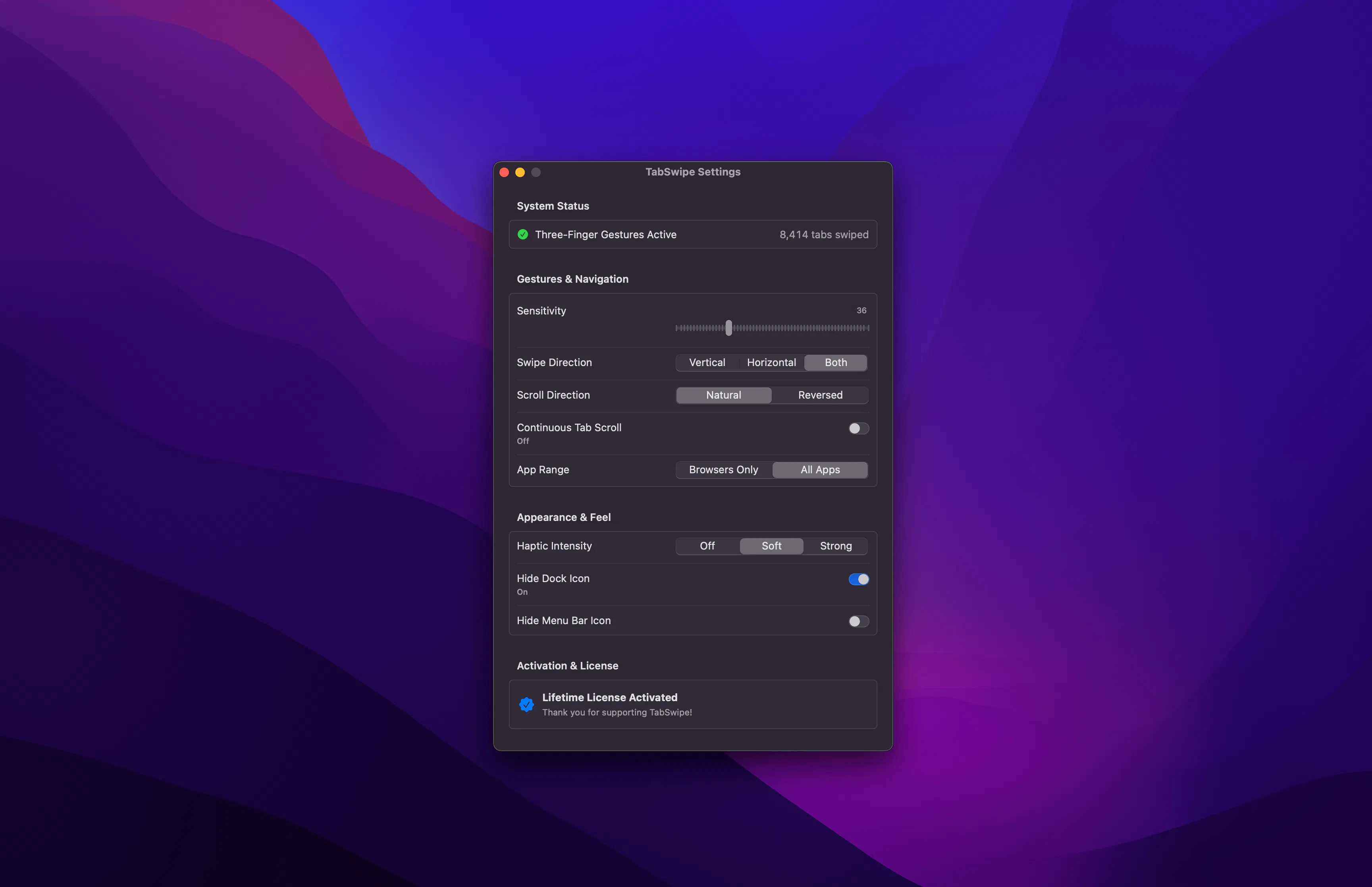This screenshot has width=1372, height=887.
Task: Select Soft haptic intensity
Action: tap(771, 546)
